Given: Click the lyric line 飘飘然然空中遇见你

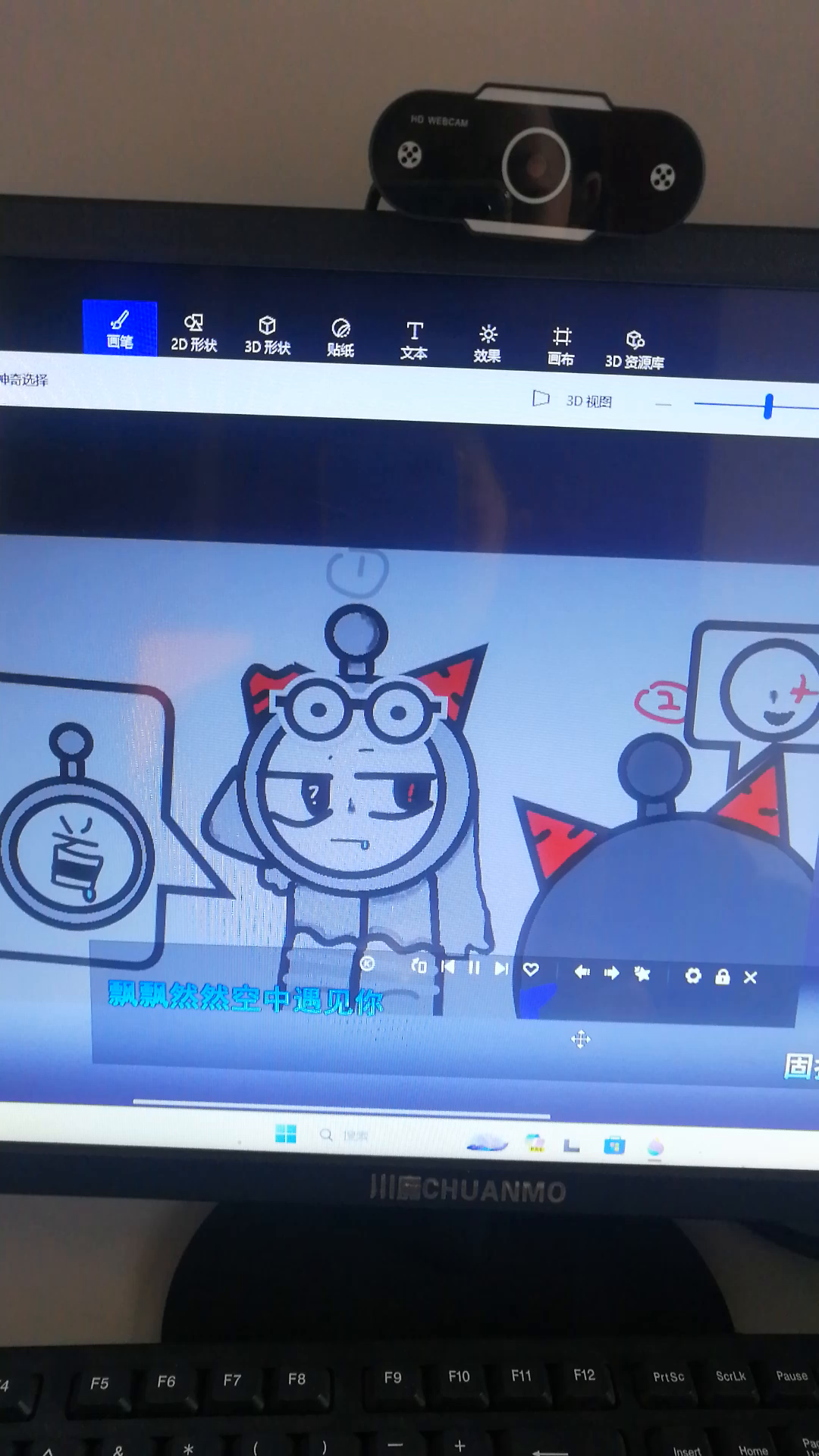Looking at the screenshot, I should [246, 999].
